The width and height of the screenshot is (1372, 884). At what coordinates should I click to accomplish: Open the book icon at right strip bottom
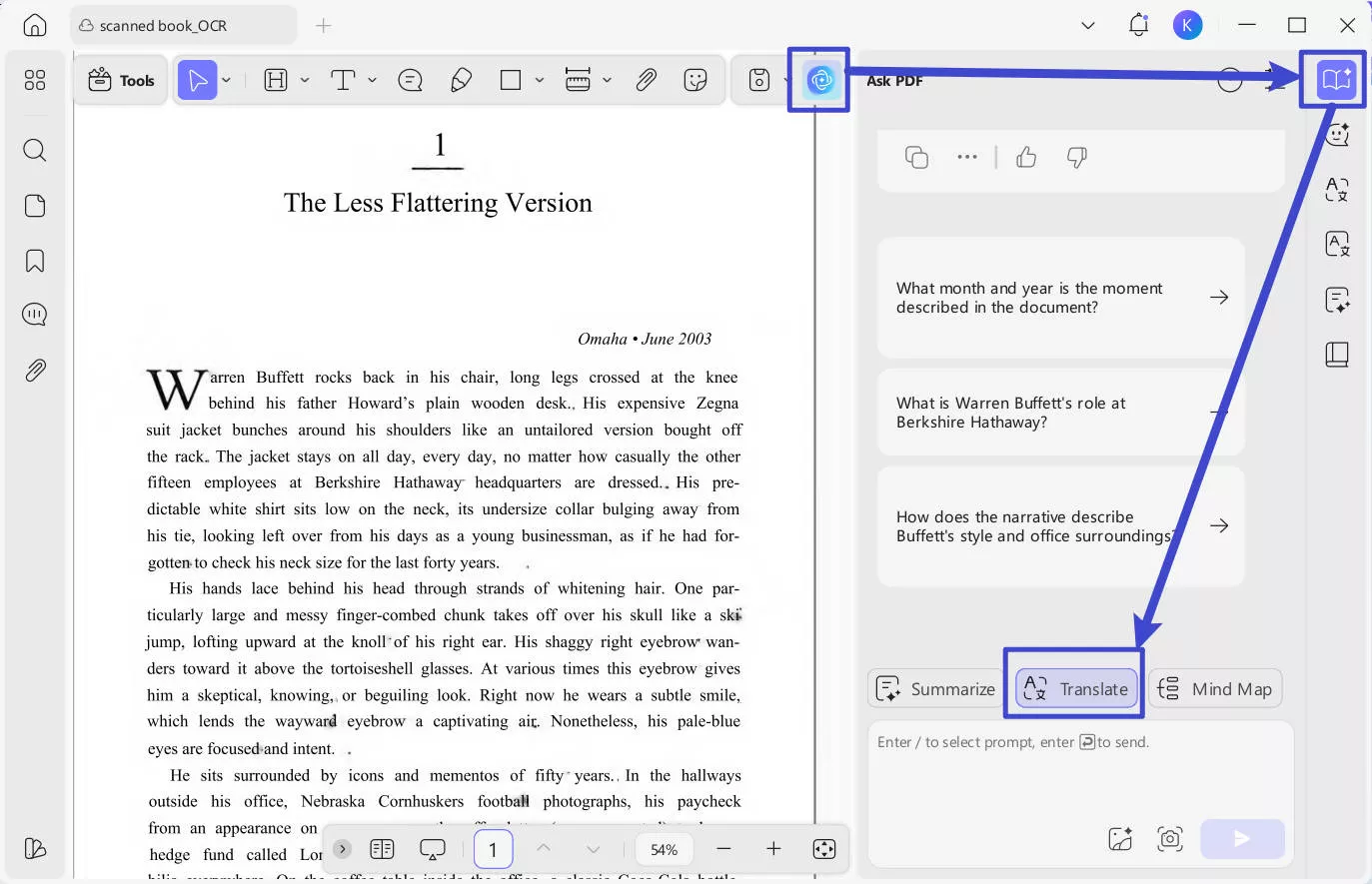[x=1337, y=355]
